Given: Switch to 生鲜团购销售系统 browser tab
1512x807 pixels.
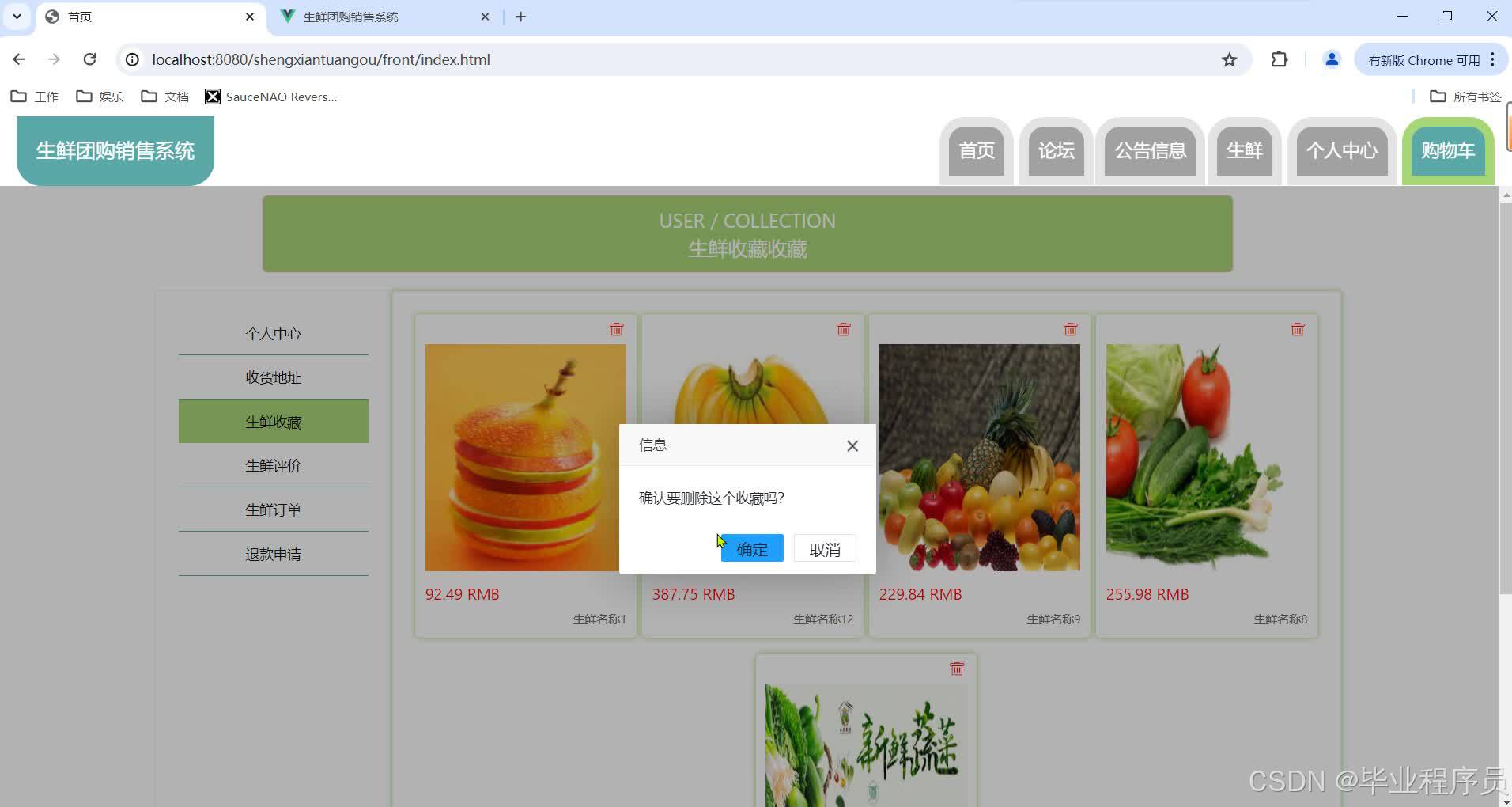Looking at the screenshot, I should (x=385, y=17).
